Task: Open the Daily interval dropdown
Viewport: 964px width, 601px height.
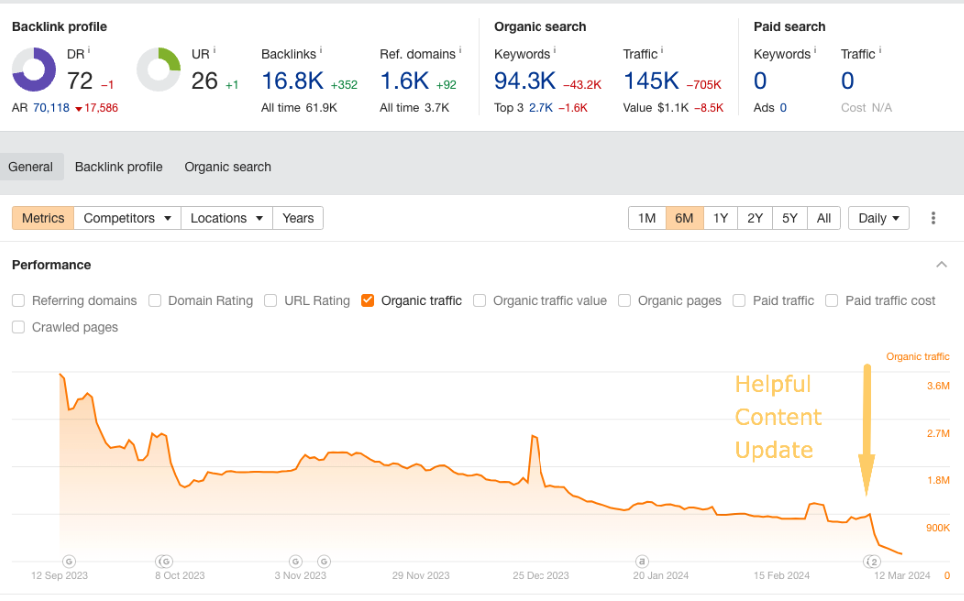Action: (878, 217)
